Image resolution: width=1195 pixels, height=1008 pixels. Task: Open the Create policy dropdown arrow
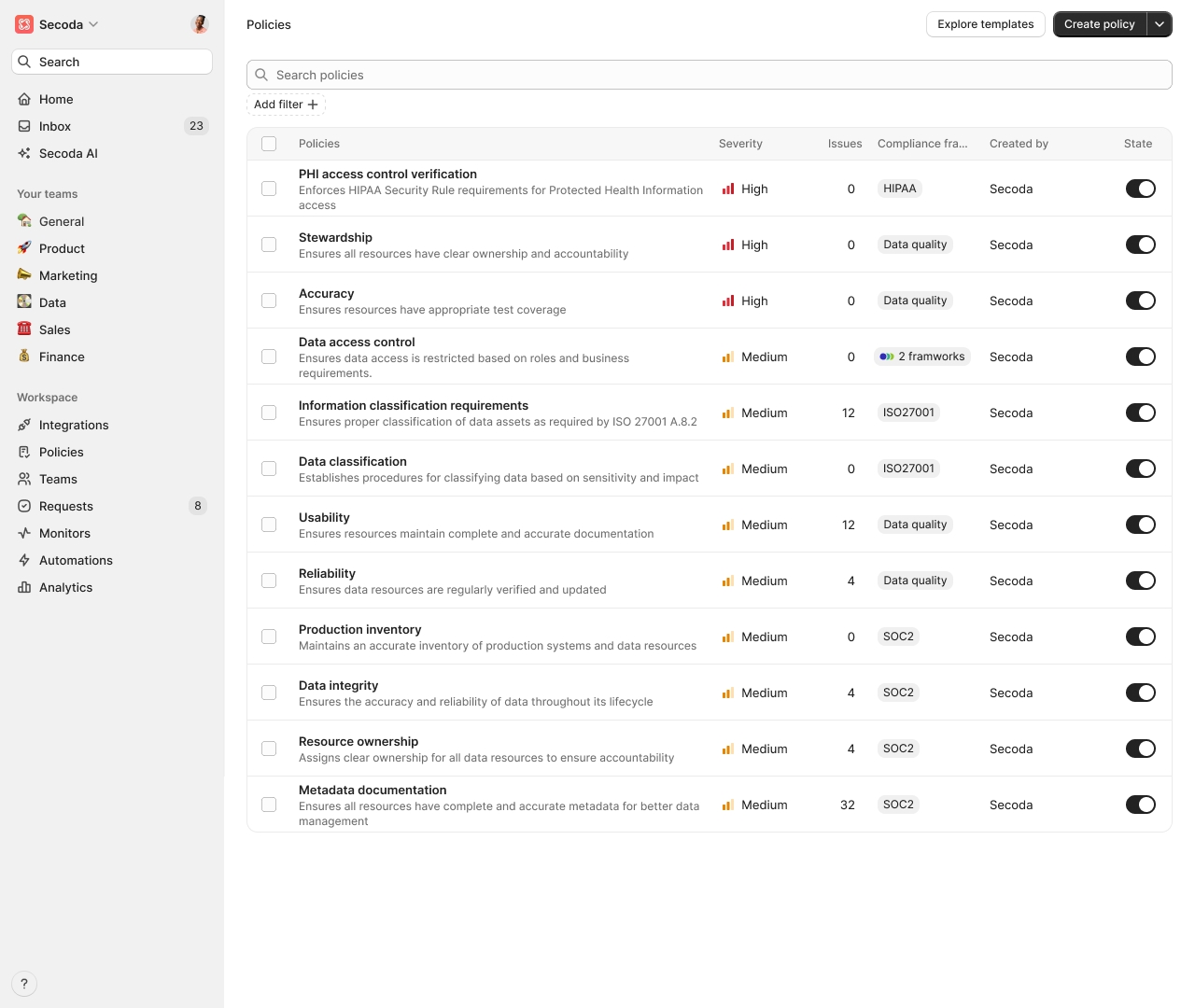point(1160,24)
